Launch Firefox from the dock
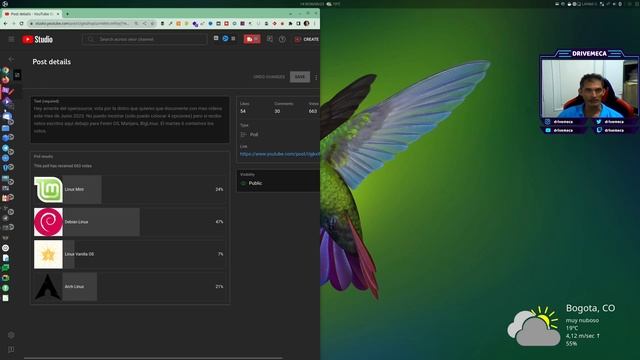Image resolution: width=640 pixels, height=360 pixels. (x=5, y=80)
